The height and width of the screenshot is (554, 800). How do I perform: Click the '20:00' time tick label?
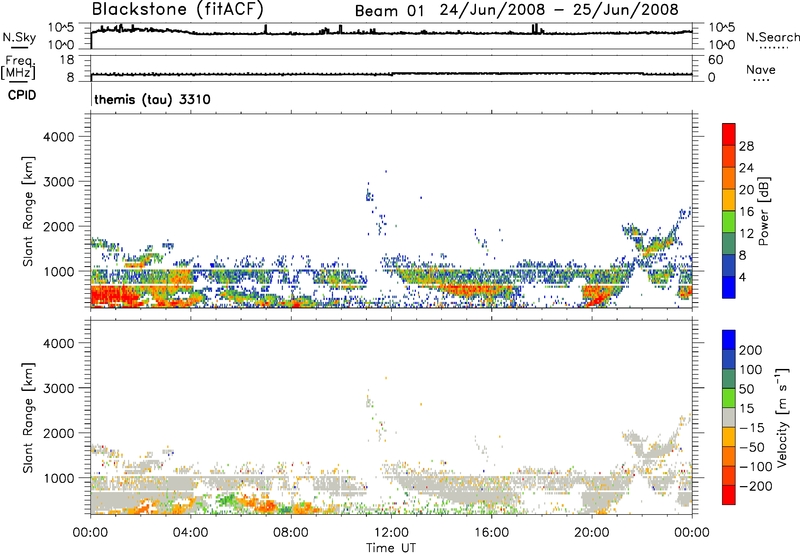point(591,533)
